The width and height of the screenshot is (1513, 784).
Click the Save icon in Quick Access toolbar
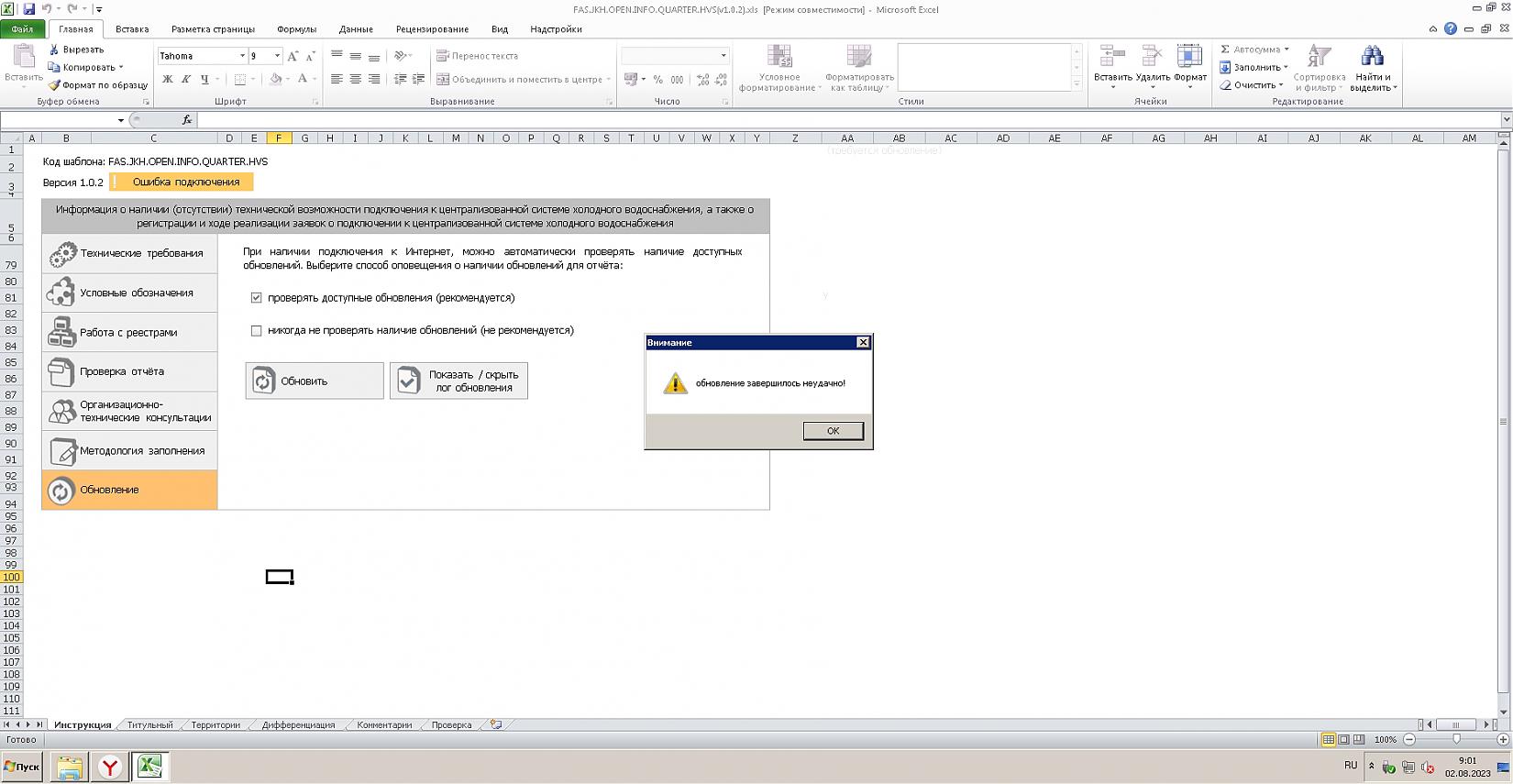(x=28, y=9)
